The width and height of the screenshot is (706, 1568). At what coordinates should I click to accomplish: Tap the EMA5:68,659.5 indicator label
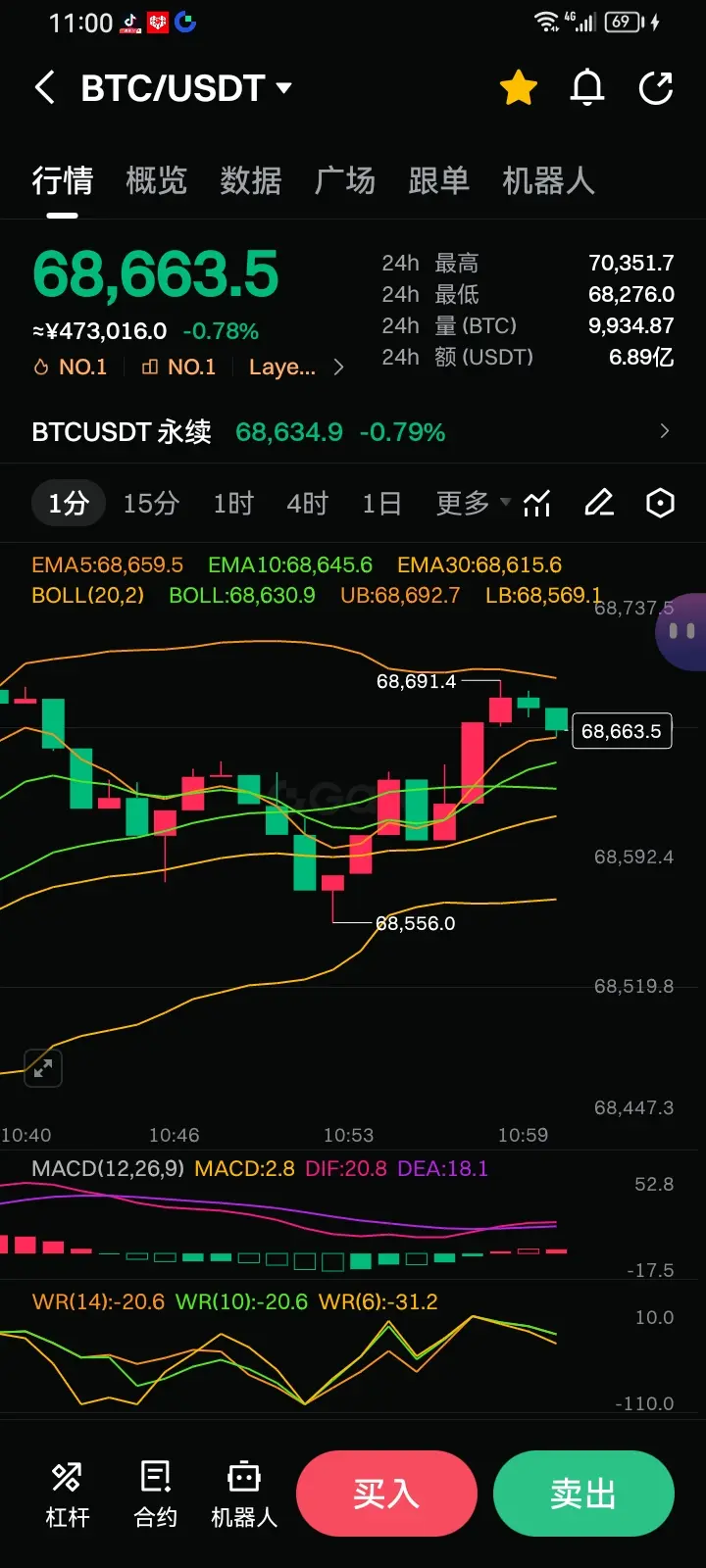pos(107,564)
